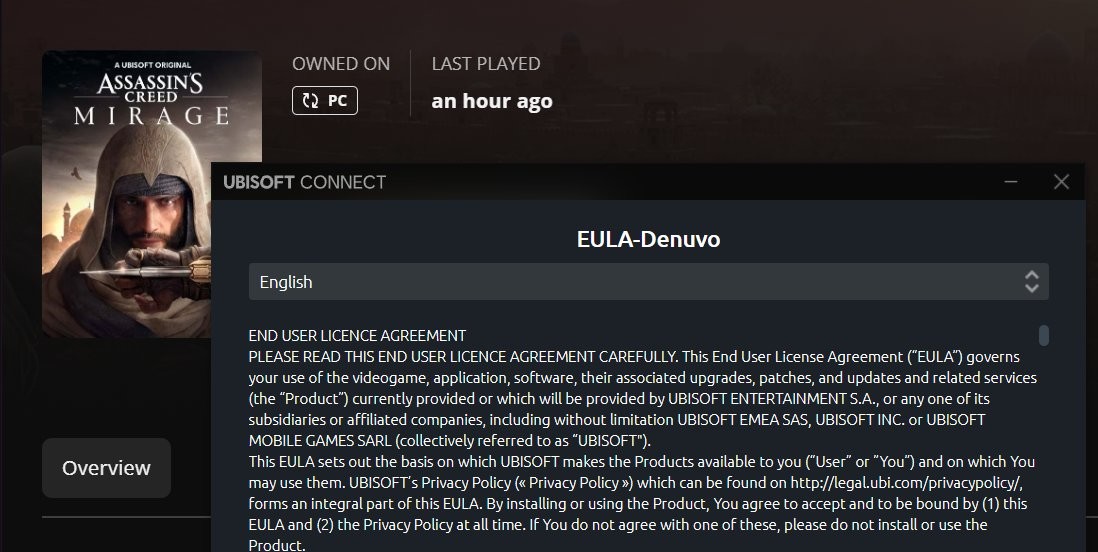Click the OWNED ON label
The height and width of the screenshot is (552, 1098).
point(341,64)
